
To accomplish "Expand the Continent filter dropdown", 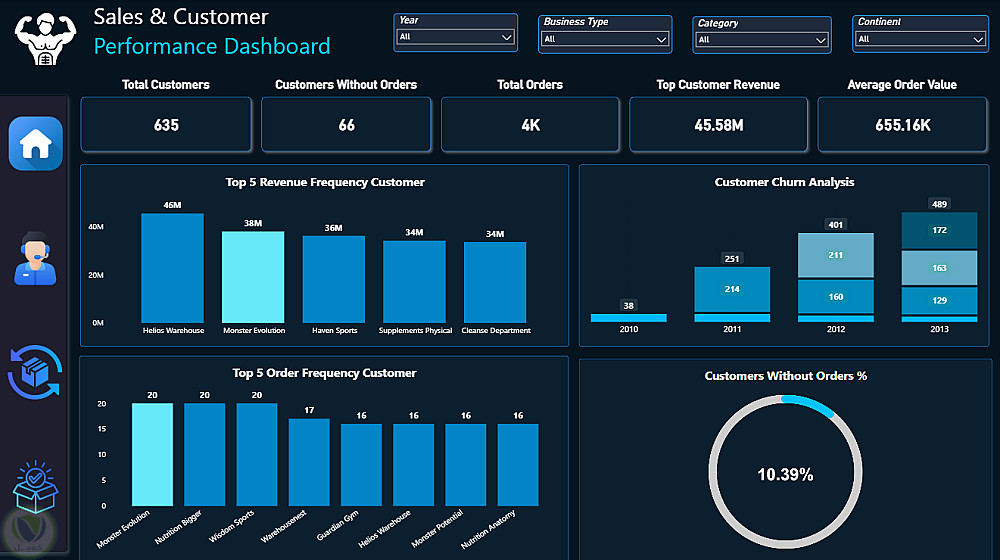I will [x=920, y=39].
